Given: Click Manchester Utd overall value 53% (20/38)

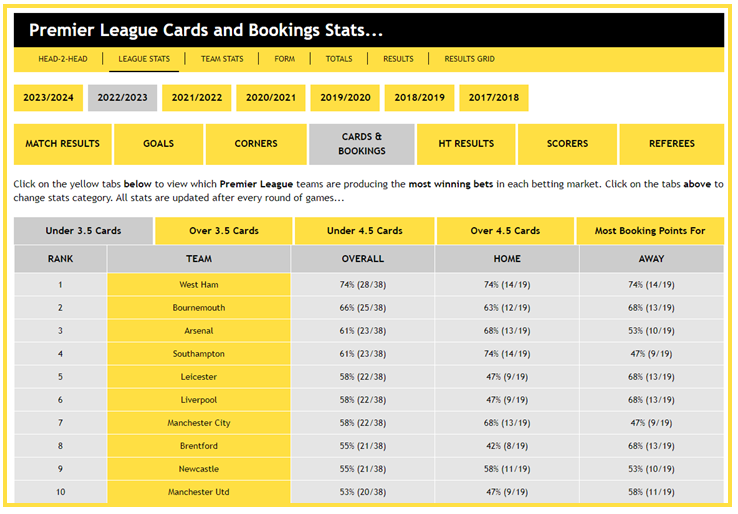Looking at the screenshot, I should click(362, 492).
